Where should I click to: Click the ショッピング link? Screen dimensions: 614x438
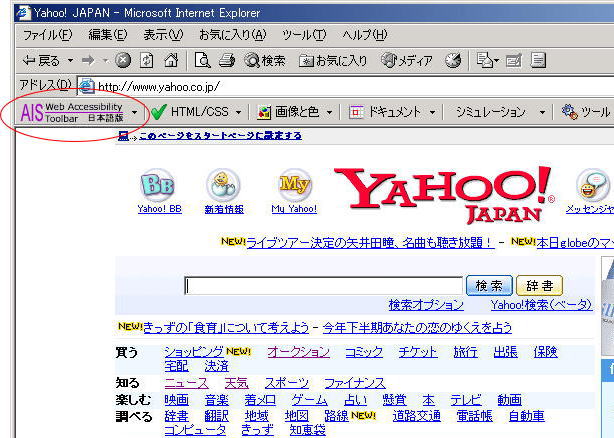click(x=194, y=352)
